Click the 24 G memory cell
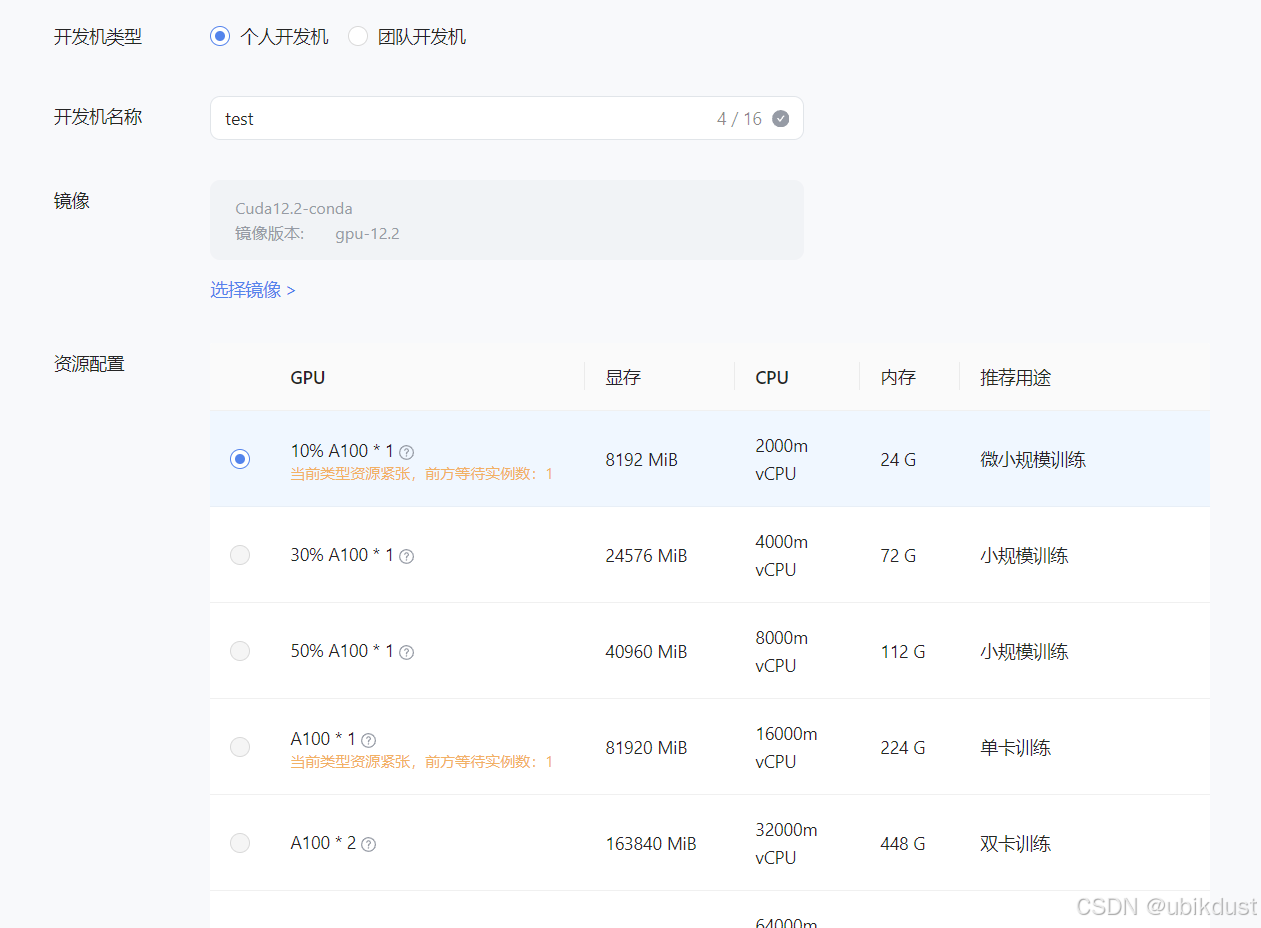The width and height of the screenshot is (1261, 928). coord(898,460)
